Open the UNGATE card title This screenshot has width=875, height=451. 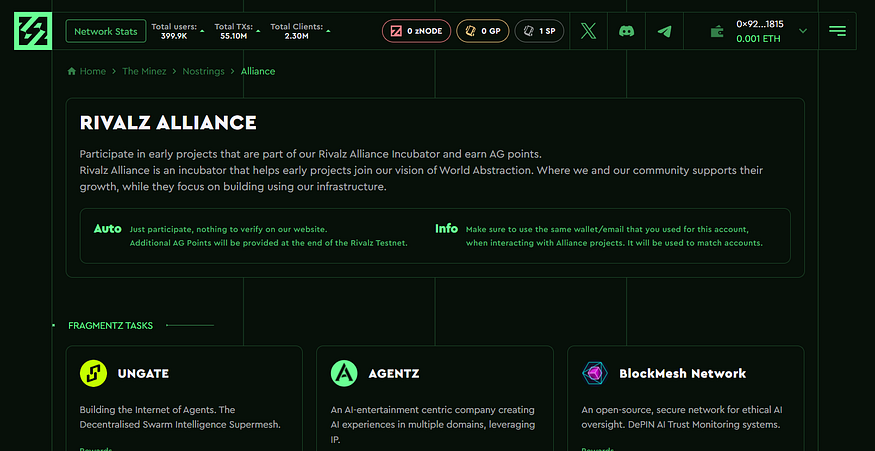click(143, 374)
